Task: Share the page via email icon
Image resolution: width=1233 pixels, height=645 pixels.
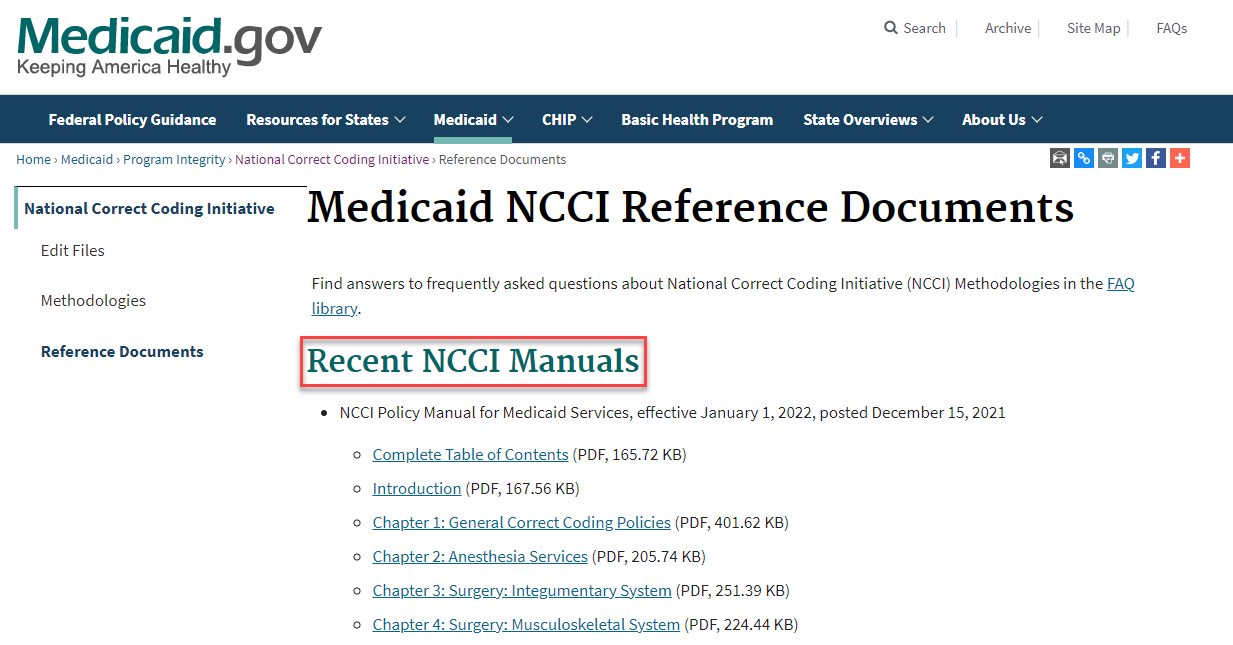Action: point(1059,157)
